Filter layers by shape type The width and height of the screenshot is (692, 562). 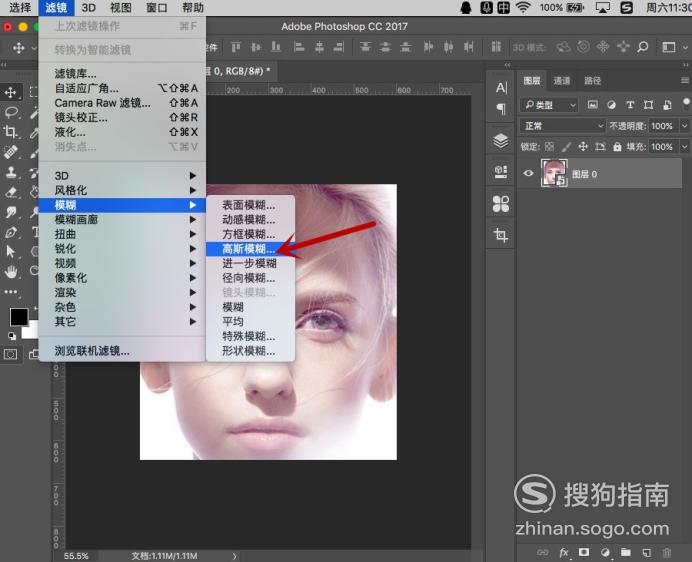click(648, 105)
